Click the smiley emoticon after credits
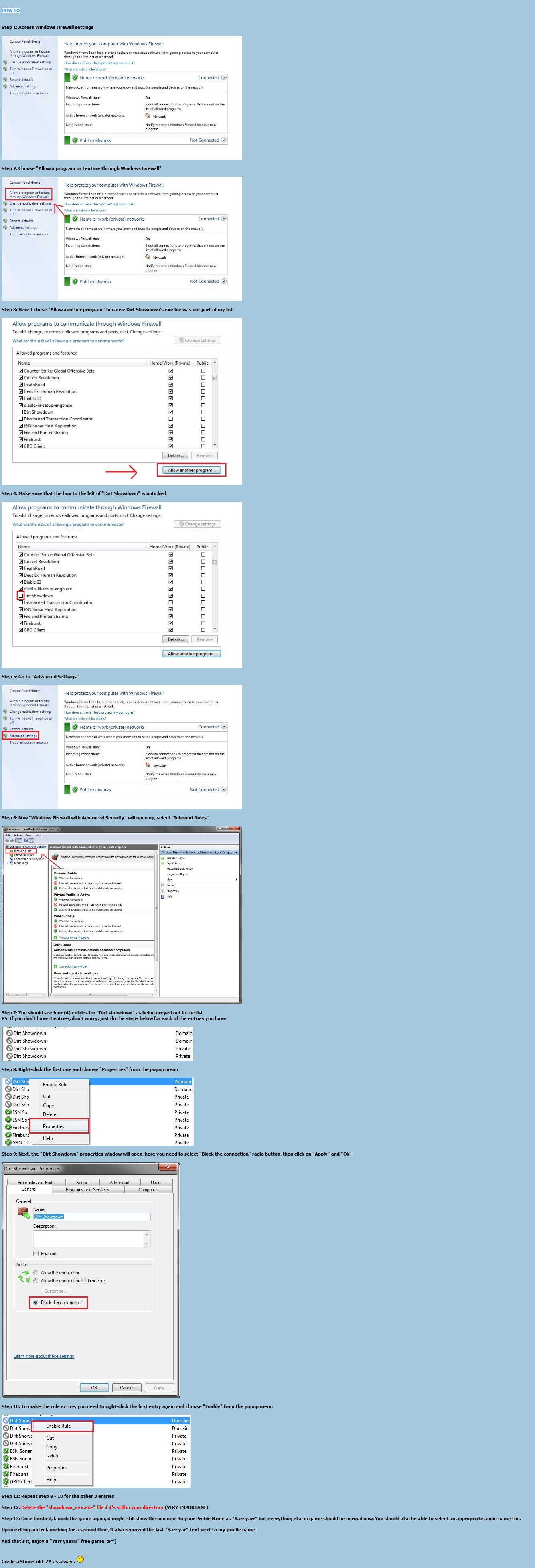 coord(80,1559)
